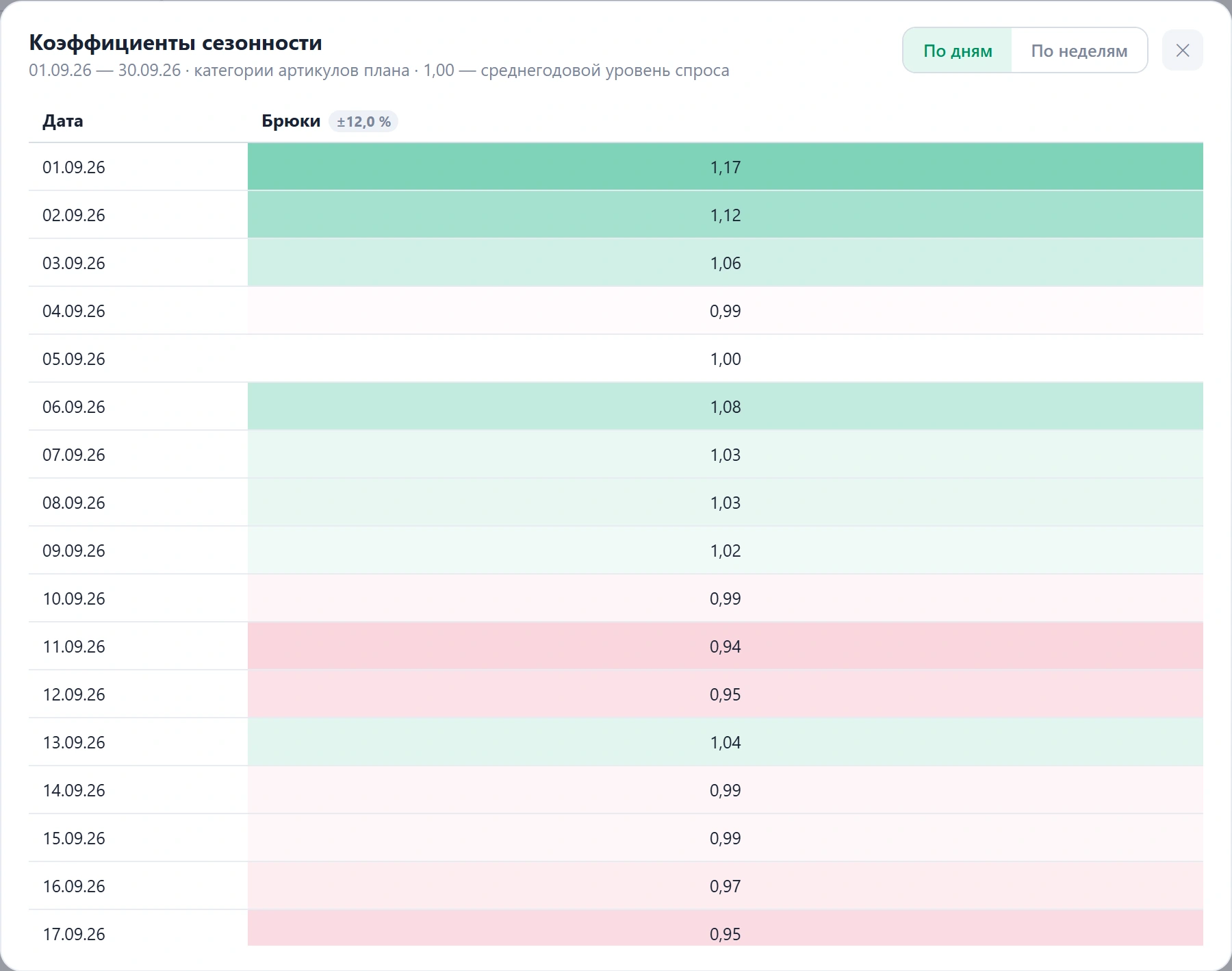Switch to the По неделям view

point(1079,50)
